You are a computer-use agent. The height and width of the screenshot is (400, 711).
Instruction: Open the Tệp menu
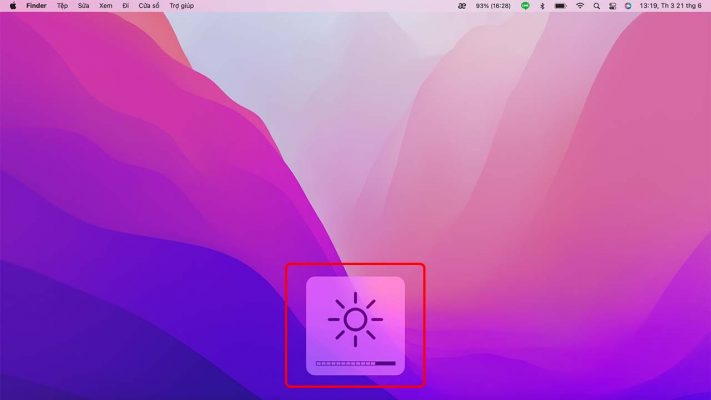(63, 6)
